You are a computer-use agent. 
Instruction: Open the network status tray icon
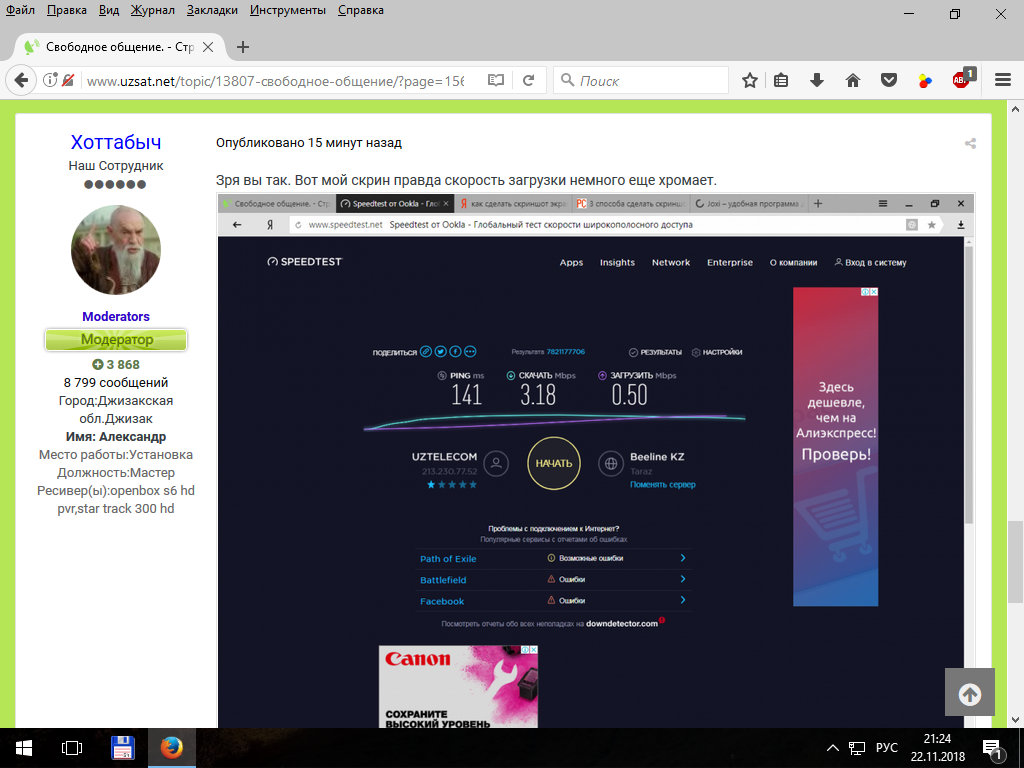[x=857, y=748]
